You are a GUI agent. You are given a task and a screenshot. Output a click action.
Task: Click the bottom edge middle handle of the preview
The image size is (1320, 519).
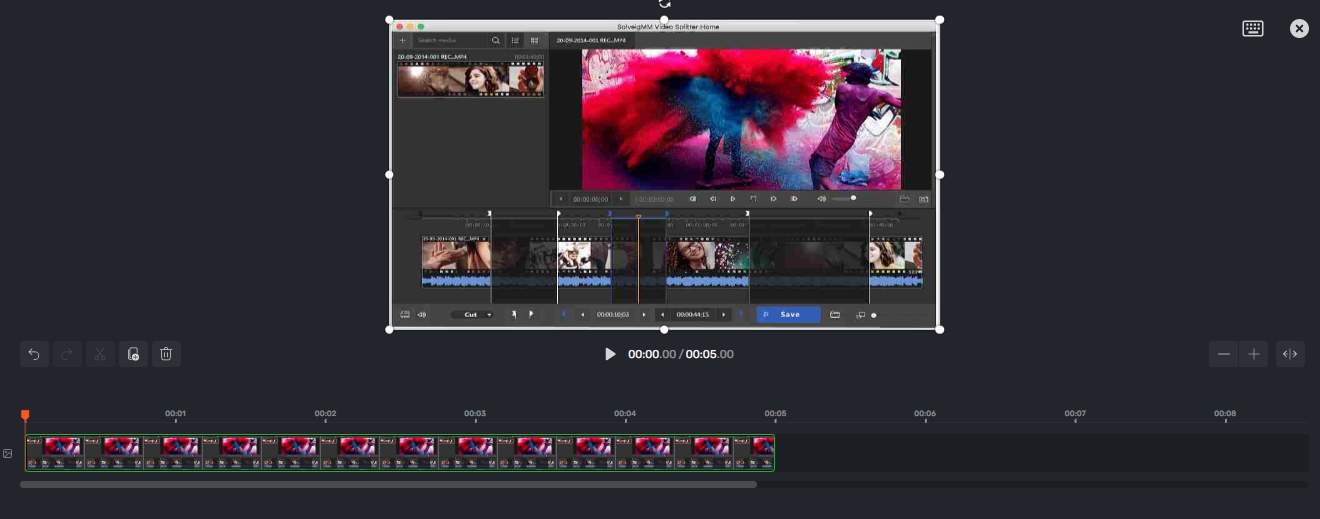664,329
